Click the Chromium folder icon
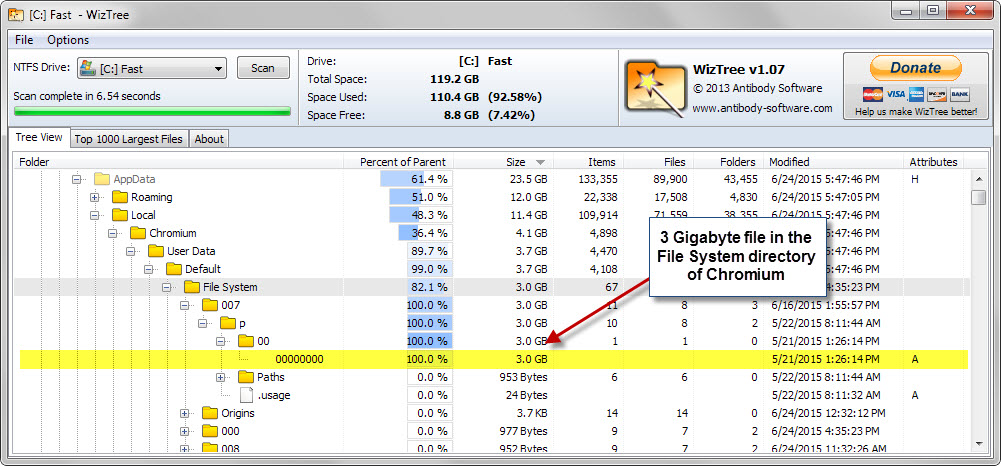This screenshot has width=1001, height=466. pyautogui.click(x=138, y=234)
